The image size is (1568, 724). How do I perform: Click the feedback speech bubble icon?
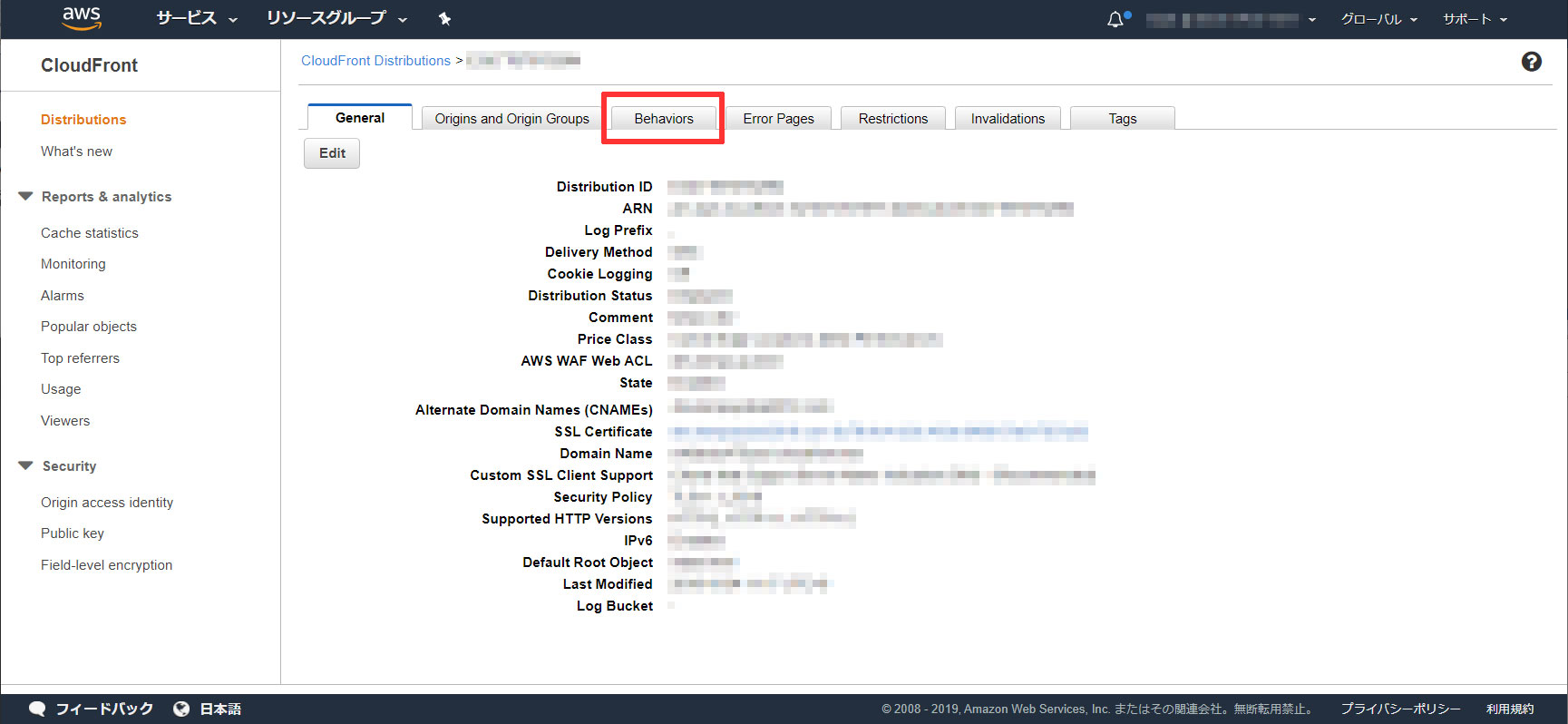click(37, 709)
